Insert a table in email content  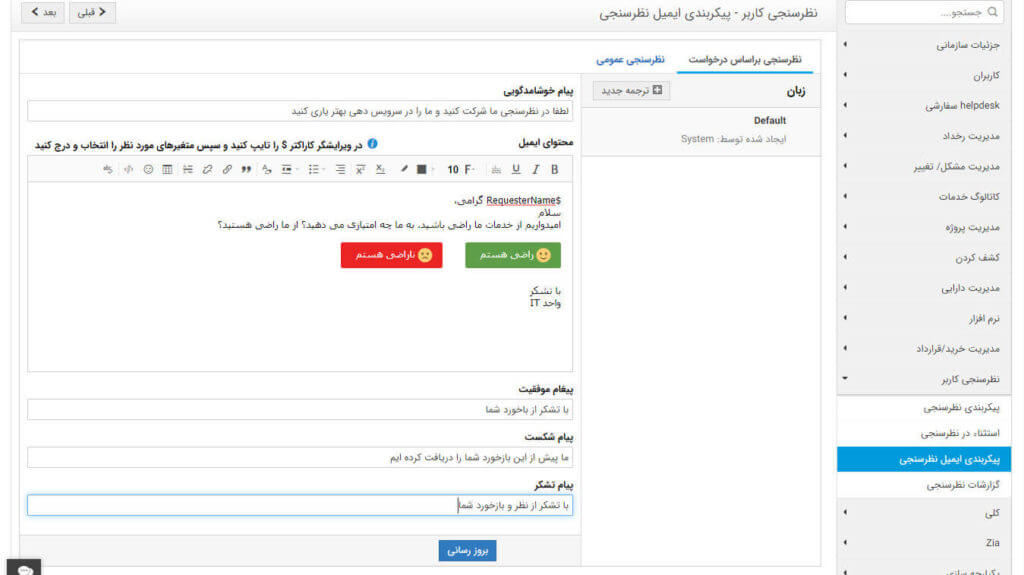[167, 169]
